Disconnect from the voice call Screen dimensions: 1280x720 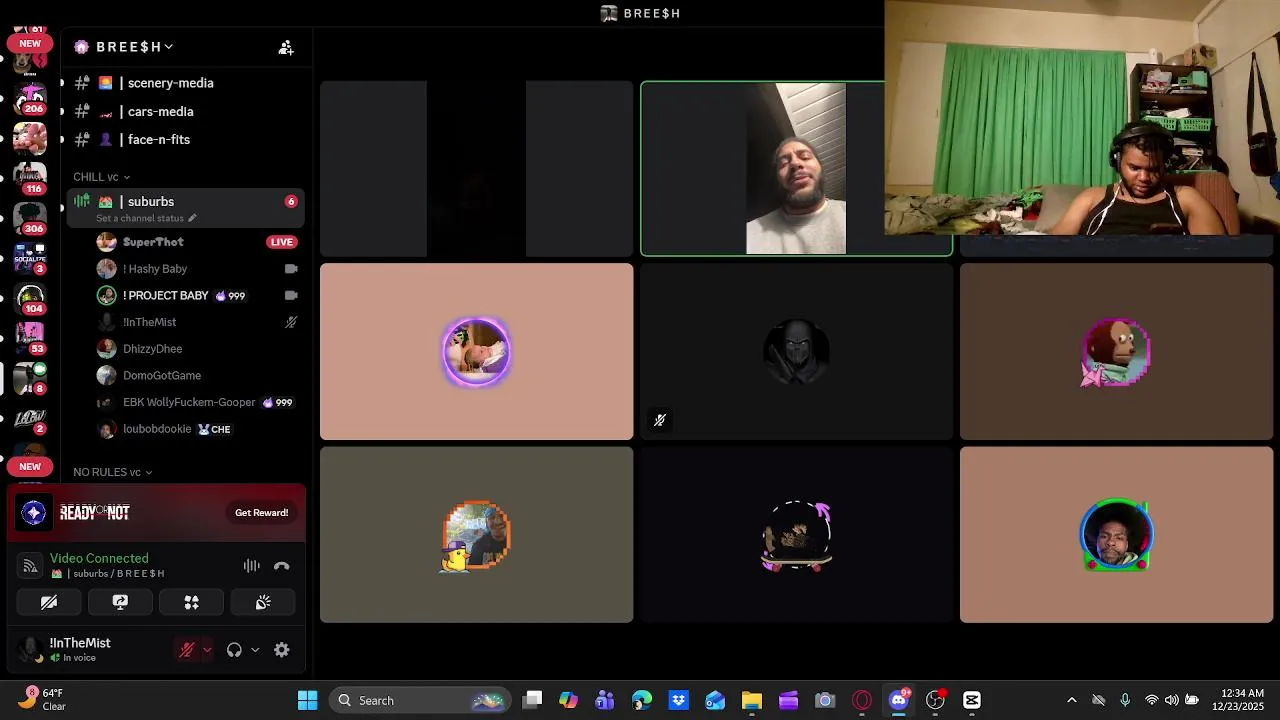pos(282,566)
